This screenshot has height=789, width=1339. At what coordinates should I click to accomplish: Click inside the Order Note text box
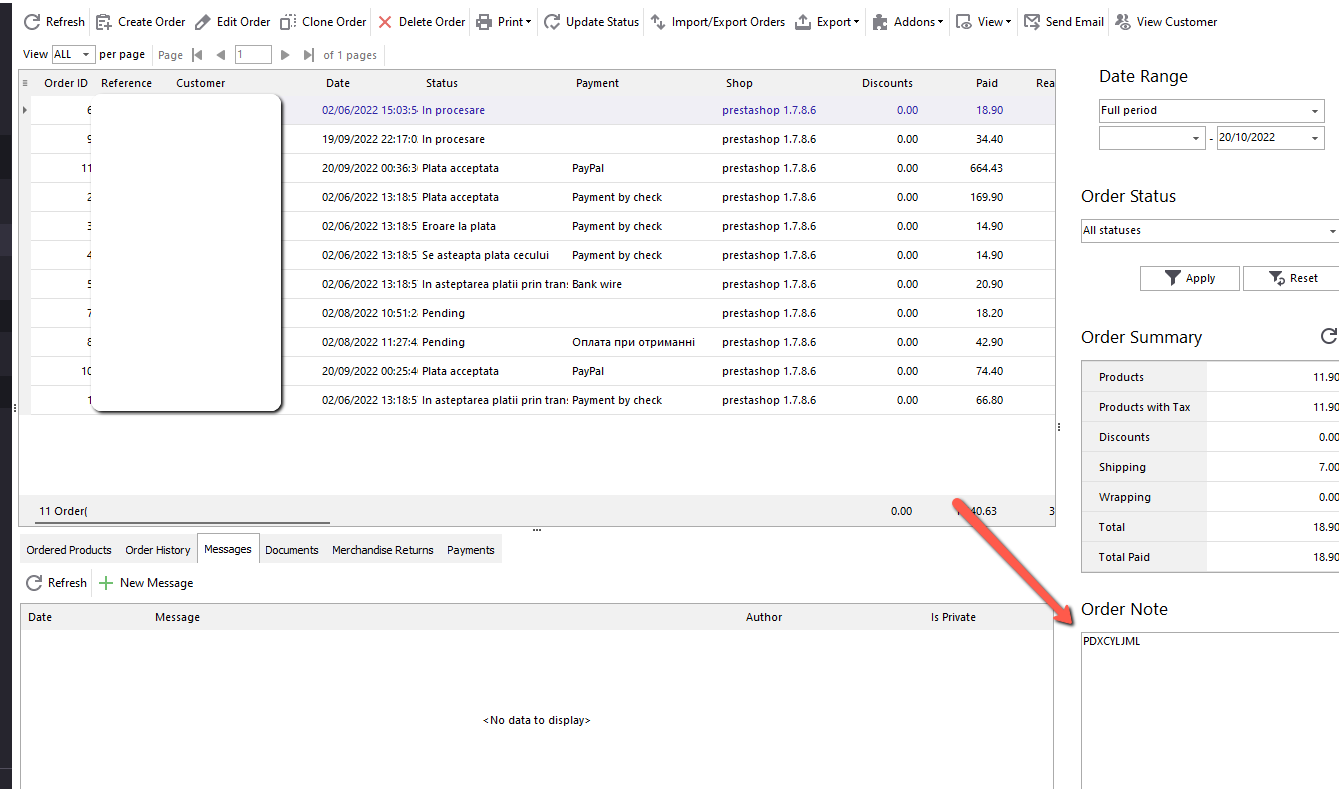click(1210, 710)
